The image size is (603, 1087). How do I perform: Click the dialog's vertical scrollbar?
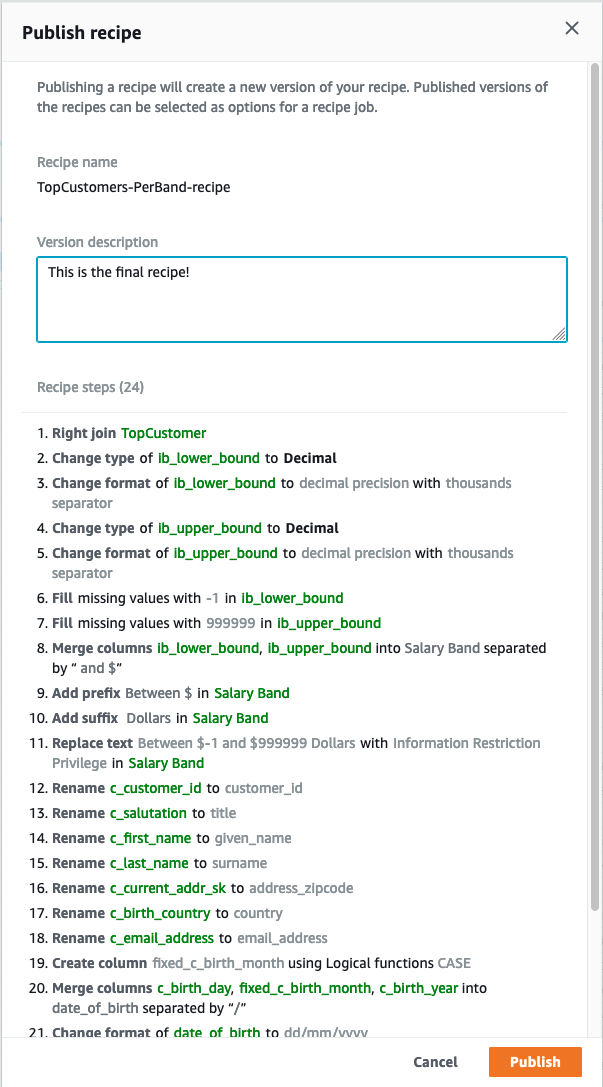tap(595, 243)
